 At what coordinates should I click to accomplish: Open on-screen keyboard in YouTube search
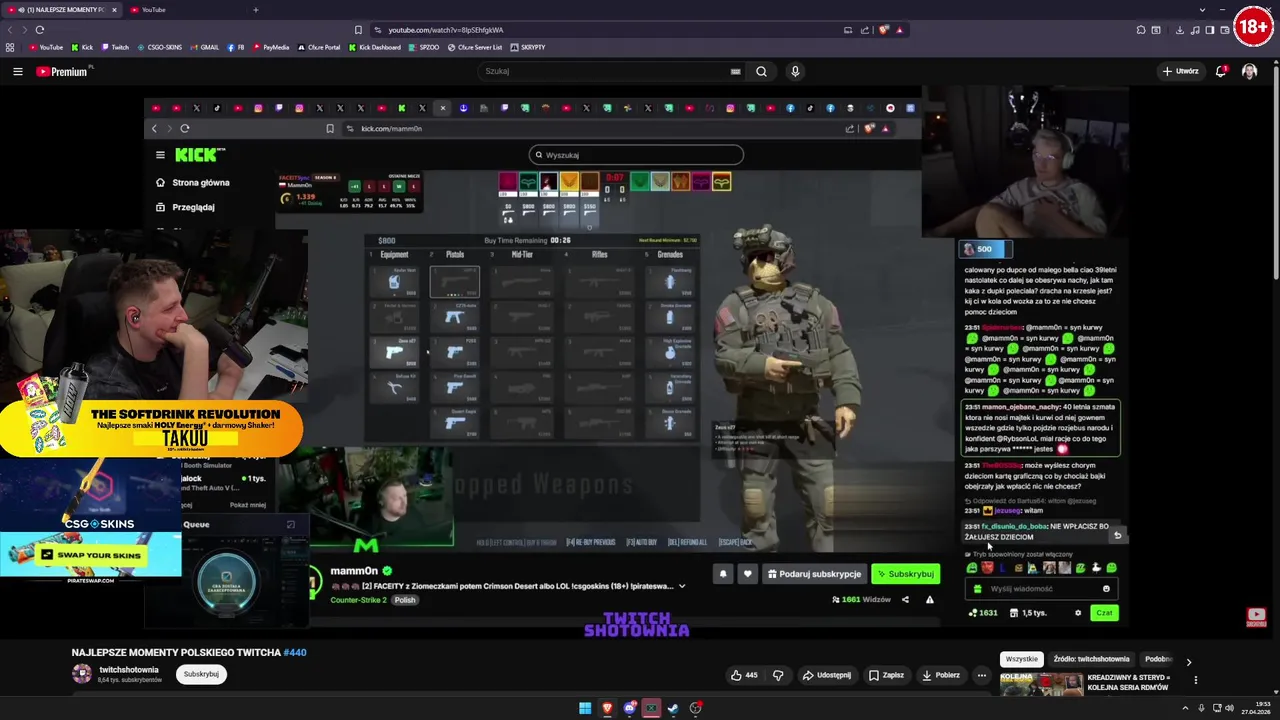735,71
